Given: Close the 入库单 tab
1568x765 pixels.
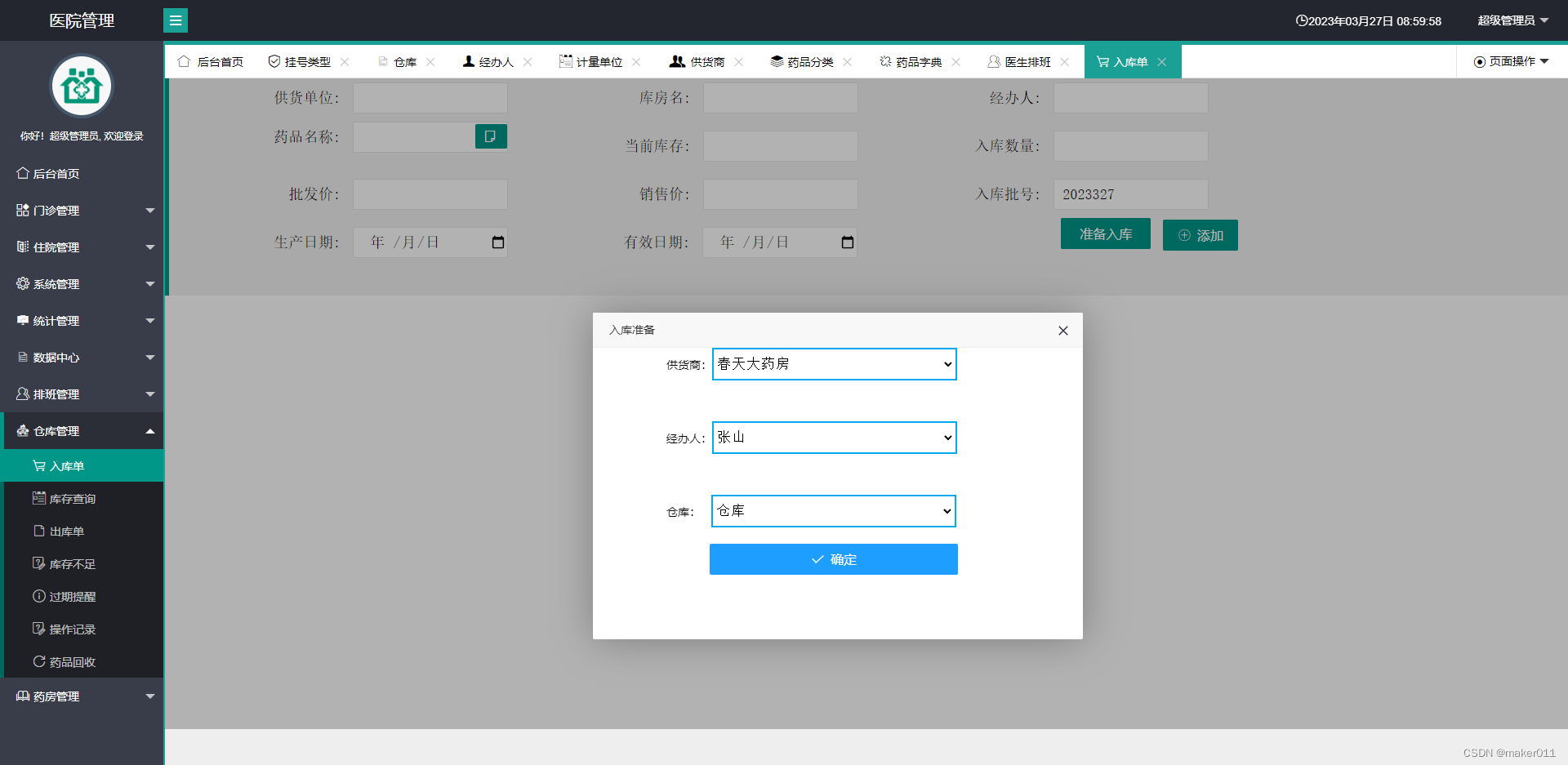Looking at the screenshot, I should click(x=1162, y=62).
